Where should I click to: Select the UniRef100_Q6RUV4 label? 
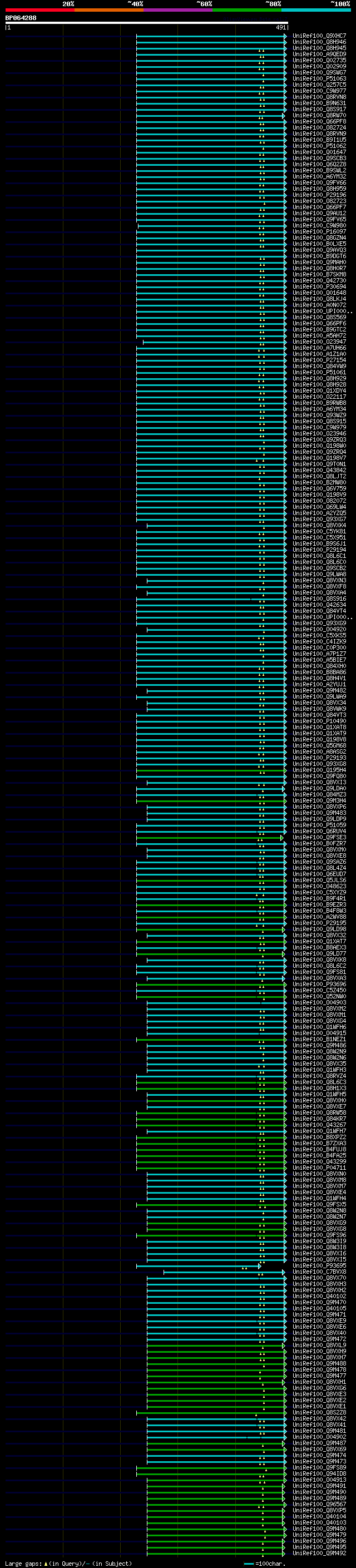[x=319, y=832]
